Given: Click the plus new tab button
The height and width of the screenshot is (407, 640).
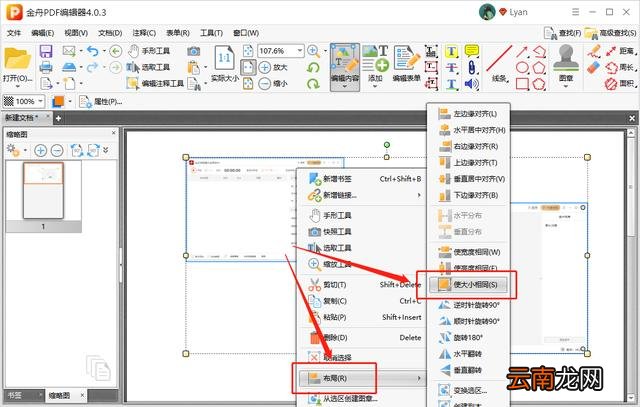Looking at the screenshot, I should 58,118.
